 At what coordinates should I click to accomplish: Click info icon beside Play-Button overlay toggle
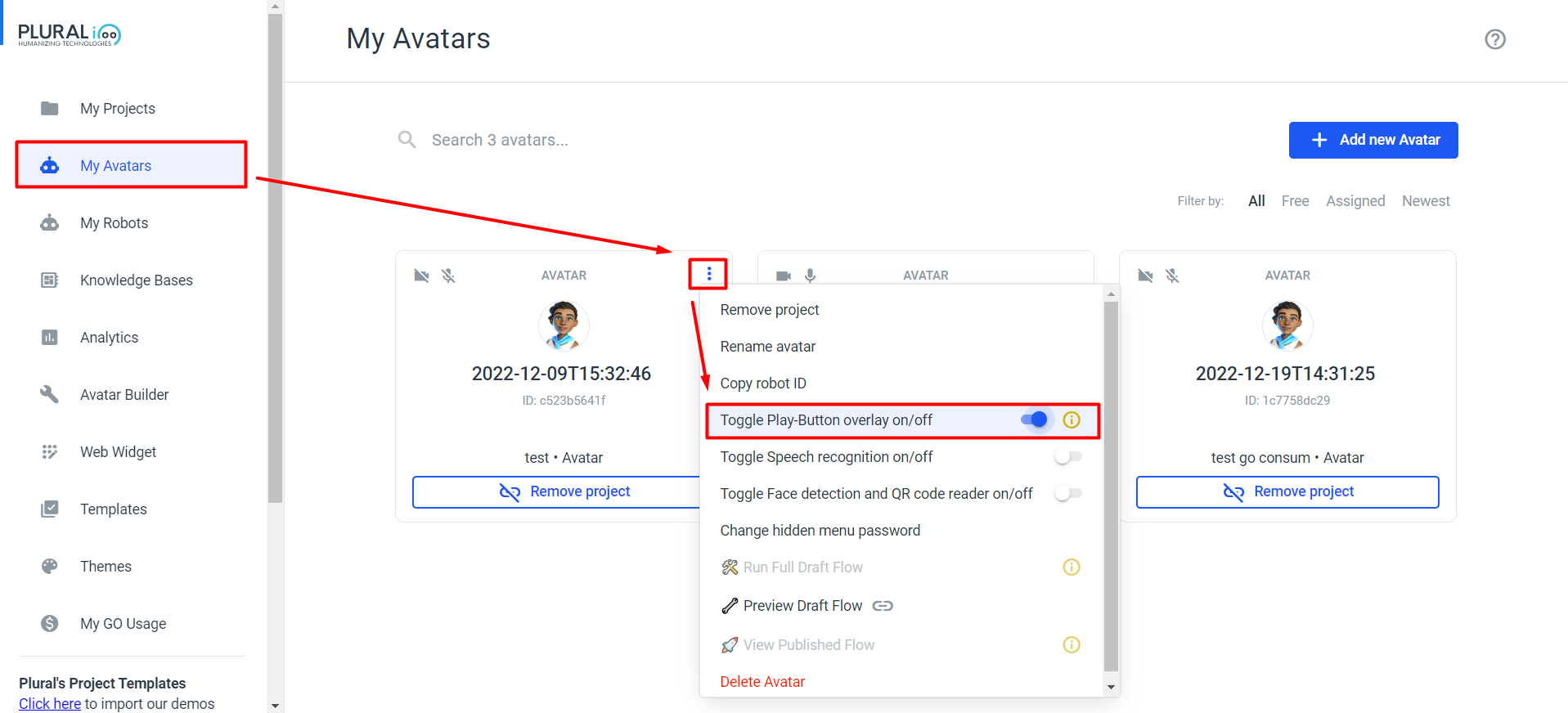[x=1071, y=420]
